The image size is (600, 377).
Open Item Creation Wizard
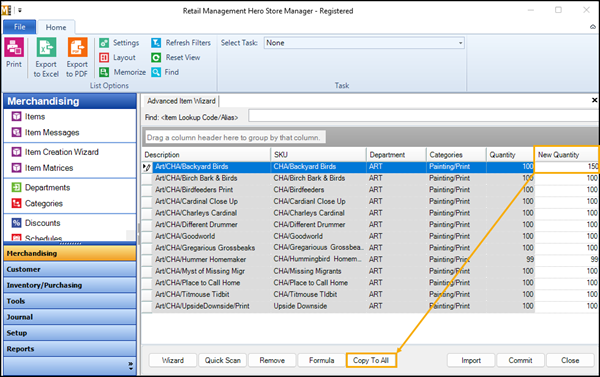pos(55,152)
